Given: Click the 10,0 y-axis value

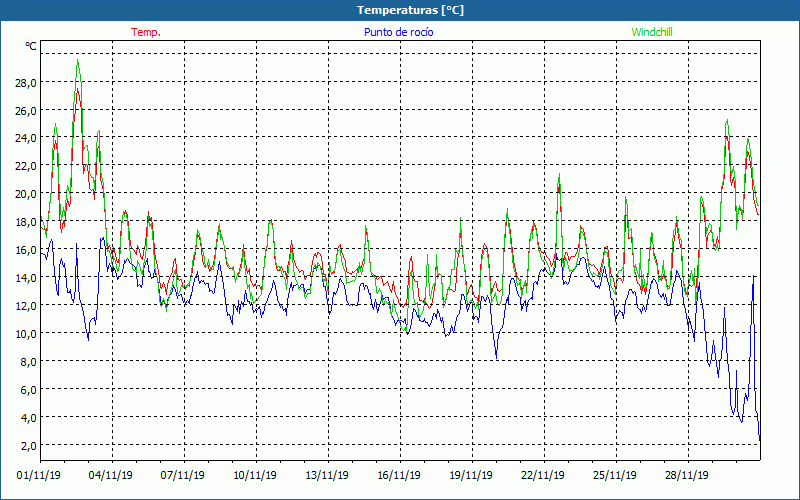Looking at the screenshot, I should 26,334.
